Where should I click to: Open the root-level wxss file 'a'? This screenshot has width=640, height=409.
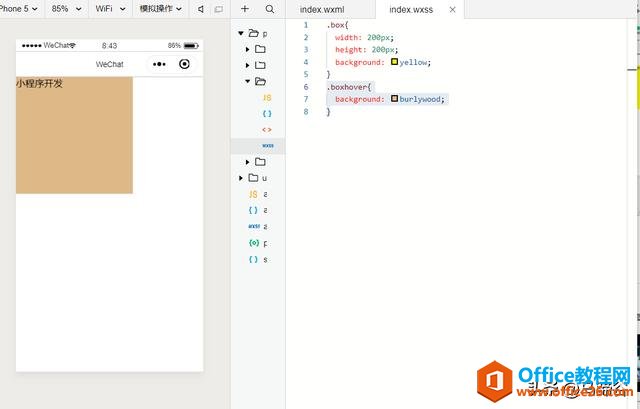click(x=254, y=226)
